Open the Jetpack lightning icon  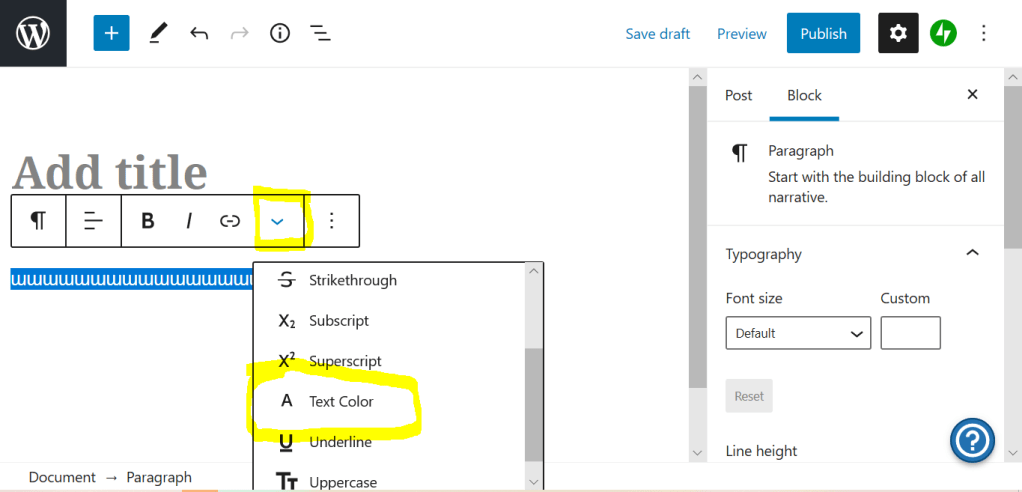pyautogui.click(x=943, y=33)
